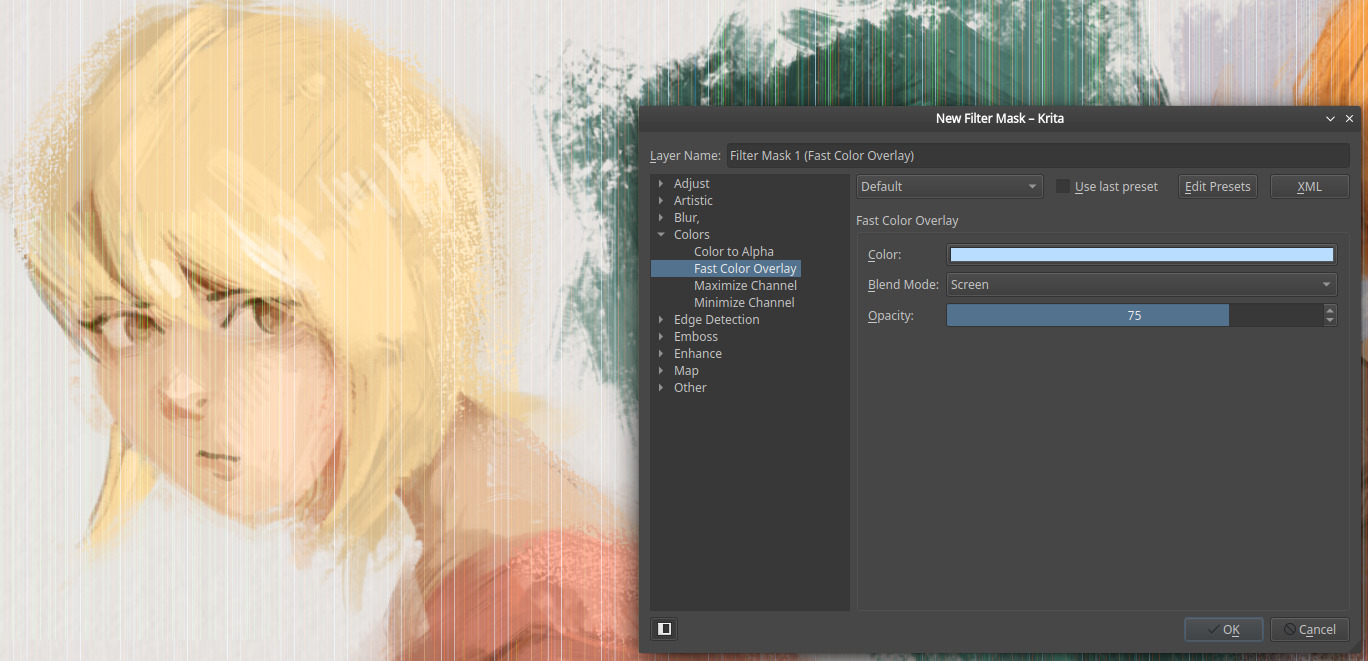
Task: Close the New Filter Mask dialog
Action: coord(1349,118)
